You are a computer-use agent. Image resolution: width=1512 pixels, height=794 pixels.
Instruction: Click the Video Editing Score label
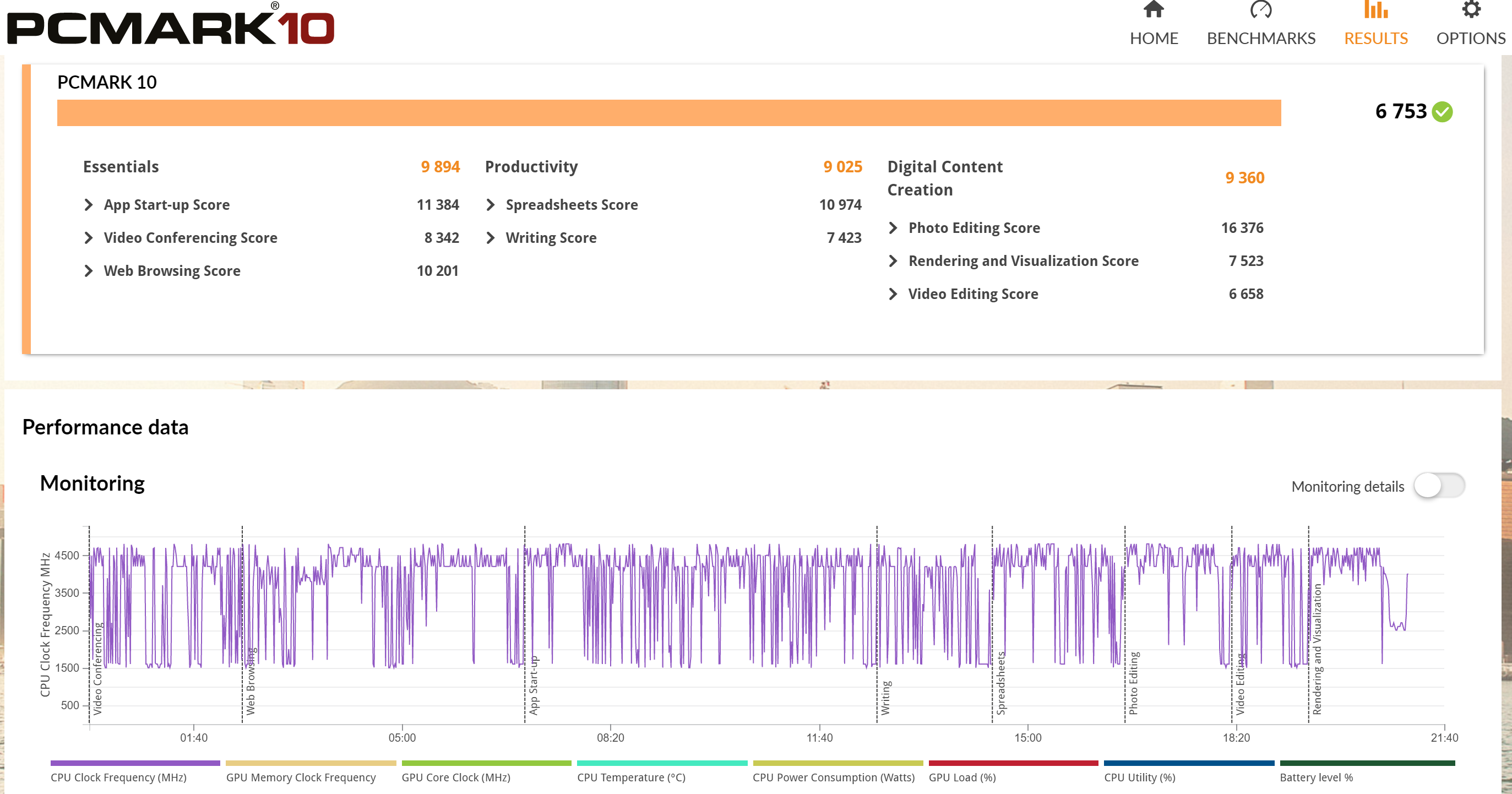[x=972, y=294]
